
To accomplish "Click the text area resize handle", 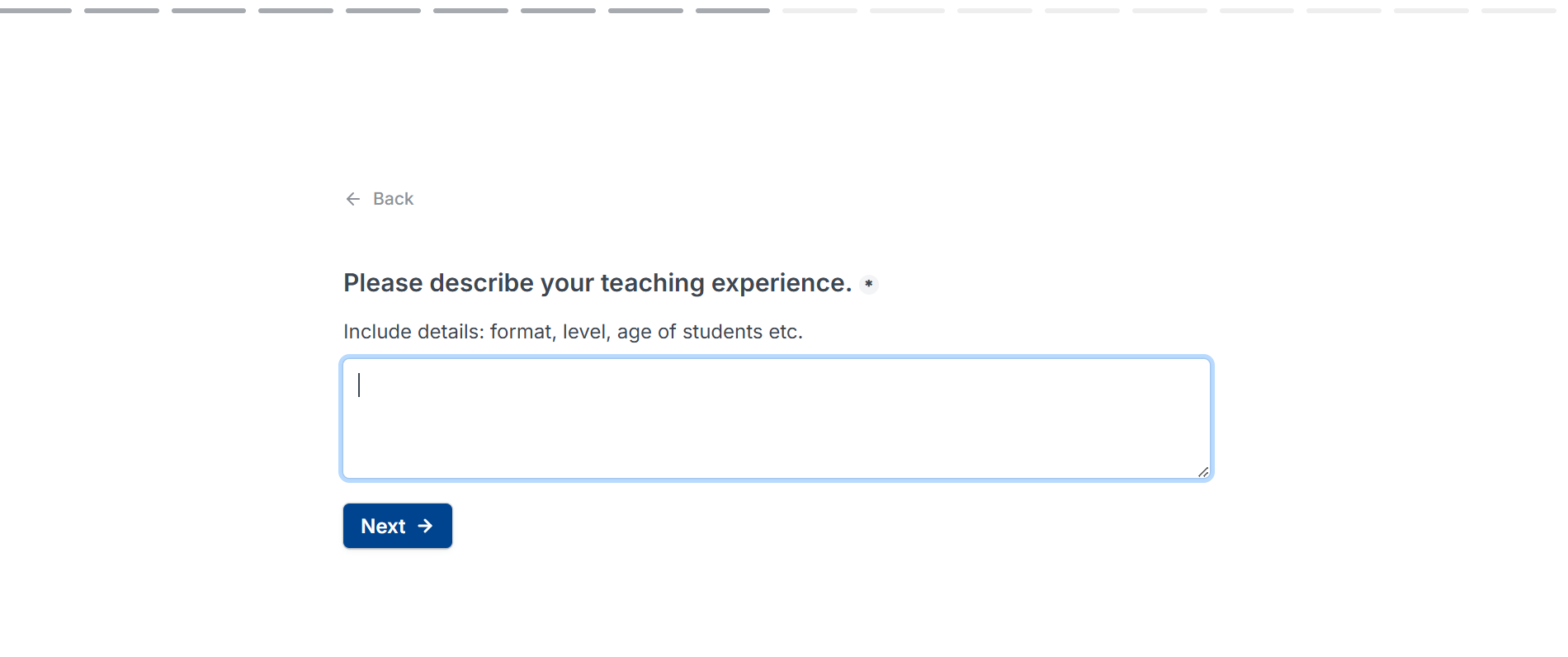I will coord(1203,472).
